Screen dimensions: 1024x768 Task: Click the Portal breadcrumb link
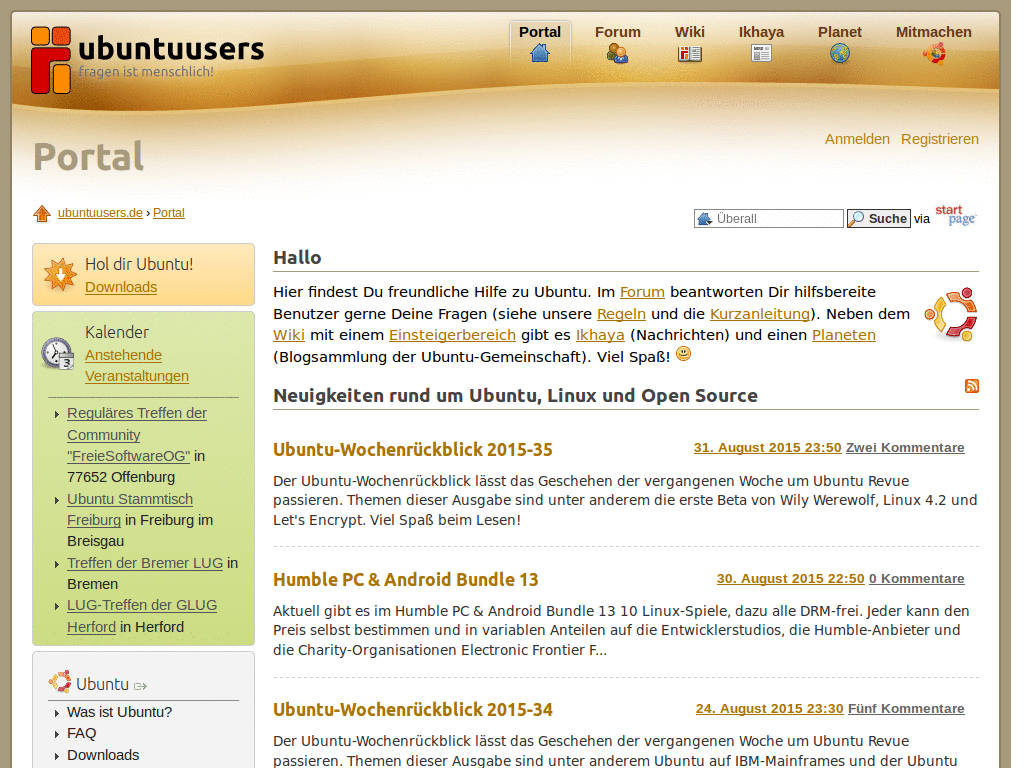(x=168, y=213)
